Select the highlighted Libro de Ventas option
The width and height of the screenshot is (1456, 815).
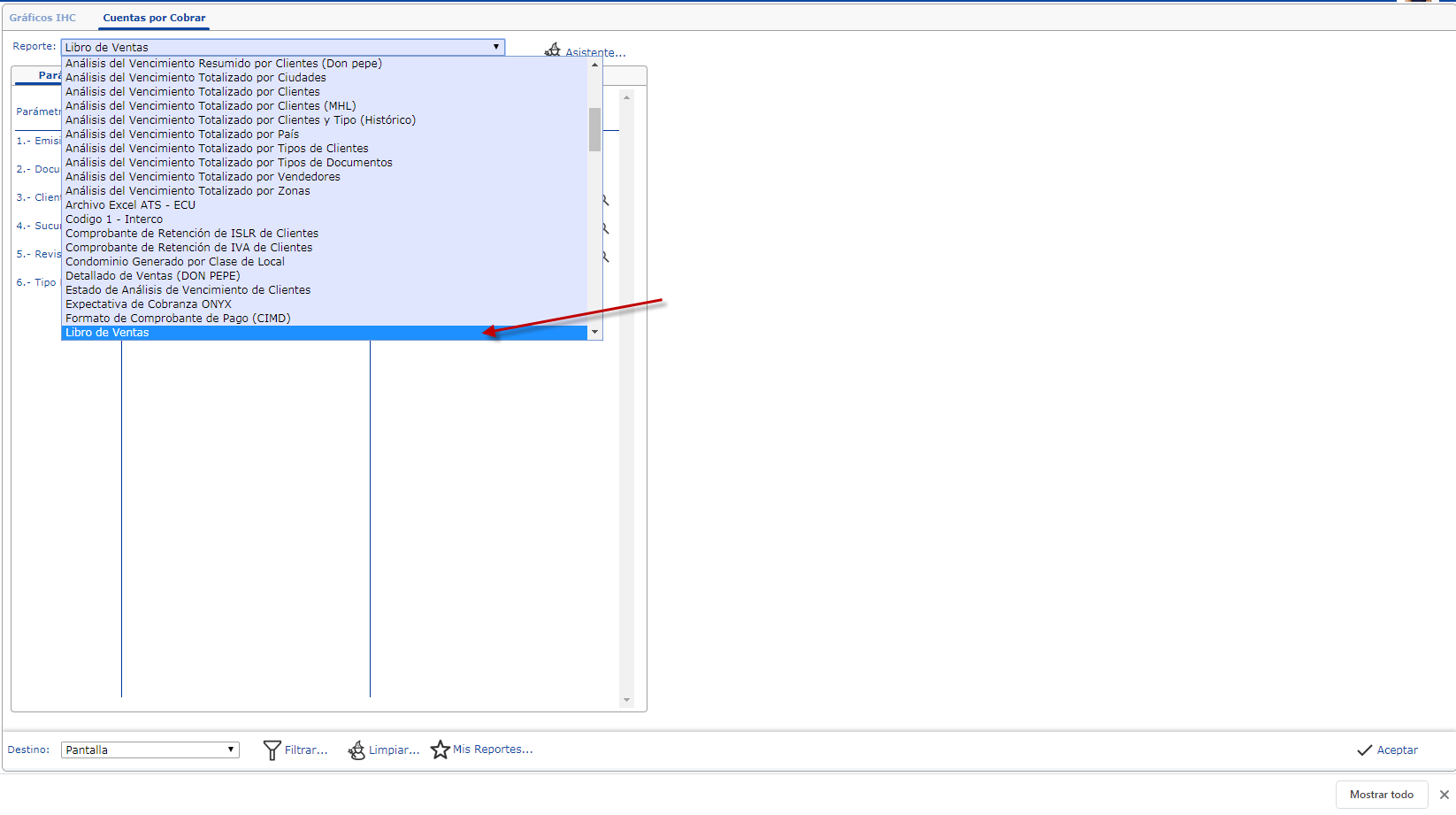coord(324,333)
